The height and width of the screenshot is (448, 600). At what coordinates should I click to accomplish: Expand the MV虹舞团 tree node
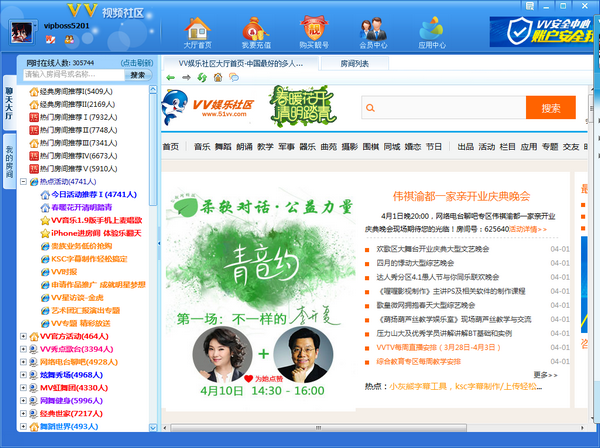[24, 388]
